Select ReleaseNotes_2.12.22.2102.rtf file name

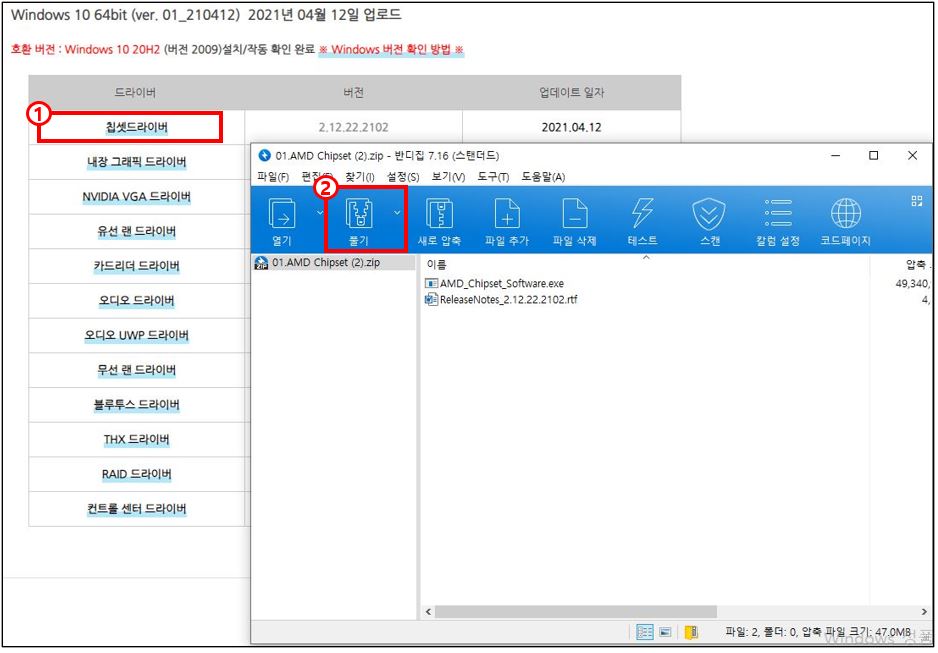pyautogui.click(x=508, y=300)
